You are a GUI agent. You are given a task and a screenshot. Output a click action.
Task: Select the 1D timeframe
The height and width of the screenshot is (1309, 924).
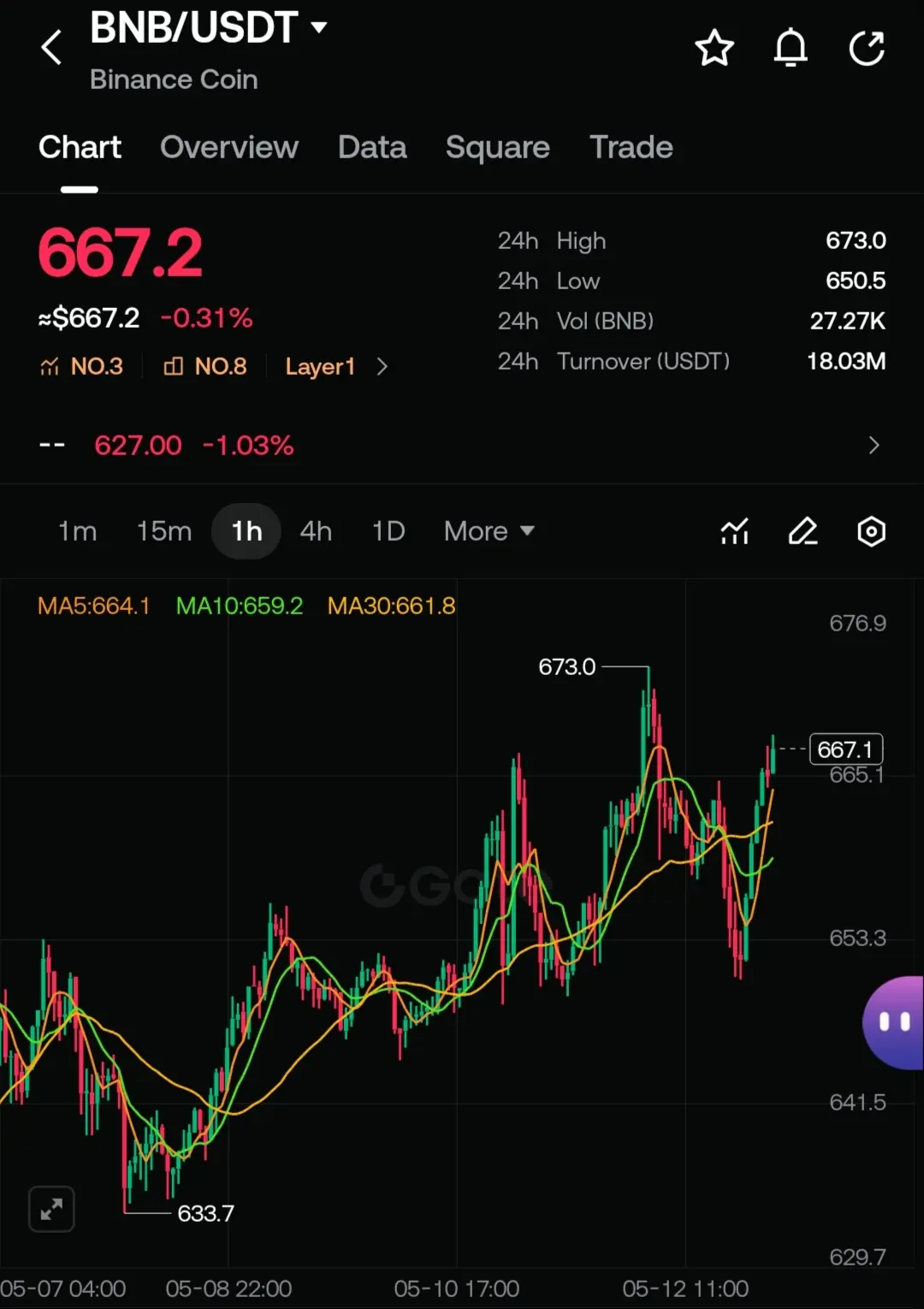click(388, 531)
